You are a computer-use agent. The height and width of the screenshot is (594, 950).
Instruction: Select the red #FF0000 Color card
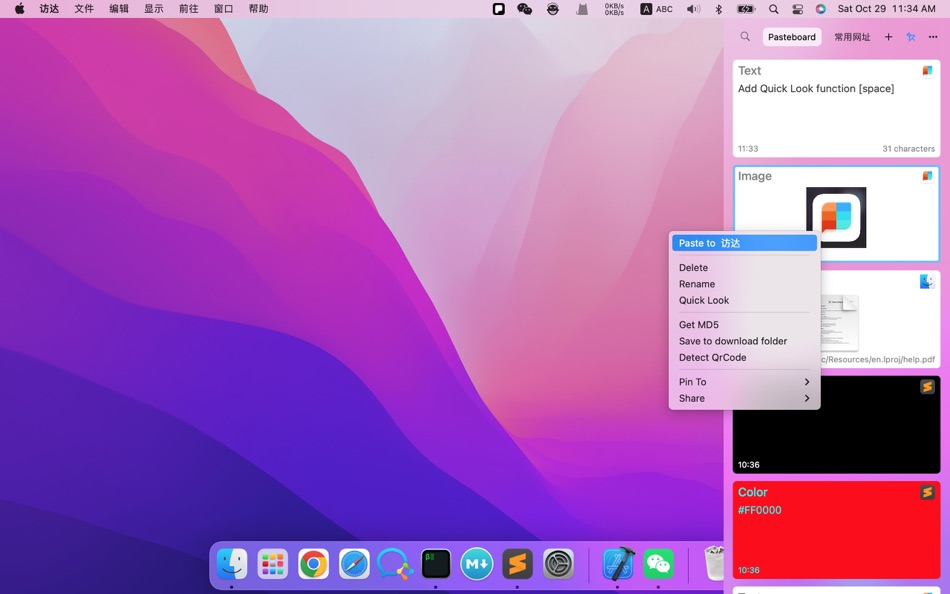(x=836, y=530)
